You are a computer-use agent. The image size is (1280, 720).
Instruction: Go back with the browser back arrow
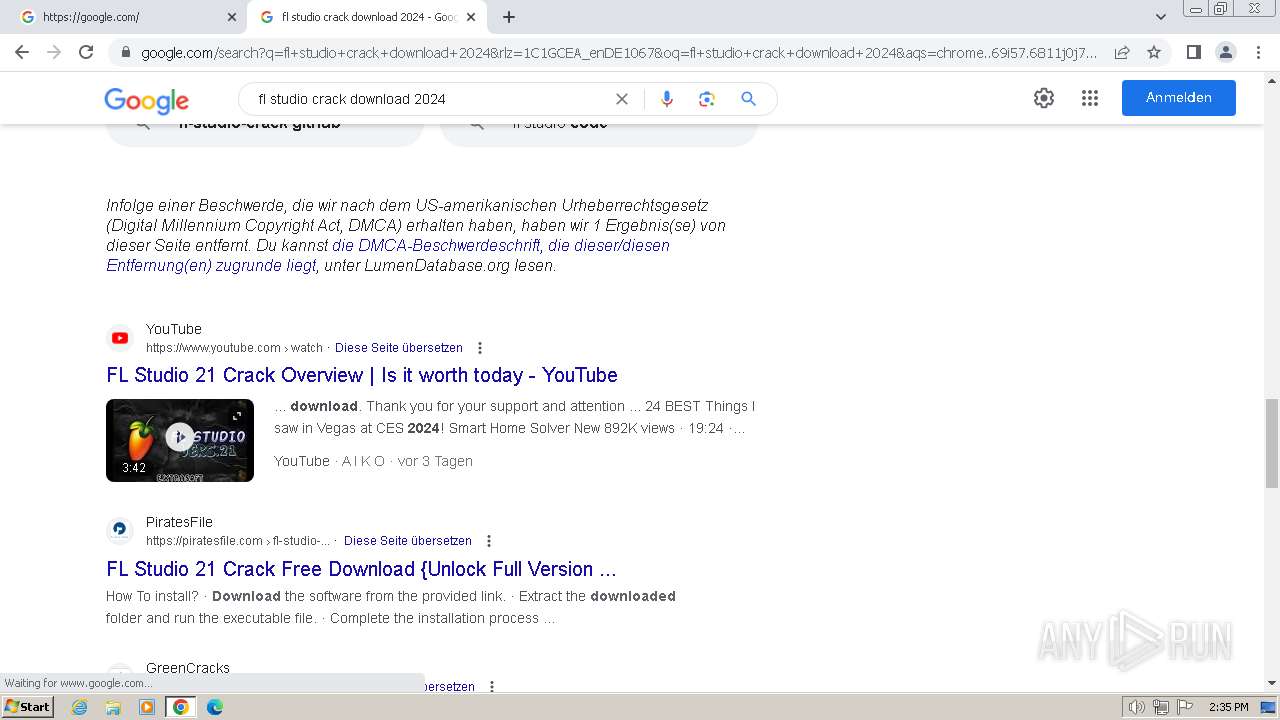click(22, 52)
